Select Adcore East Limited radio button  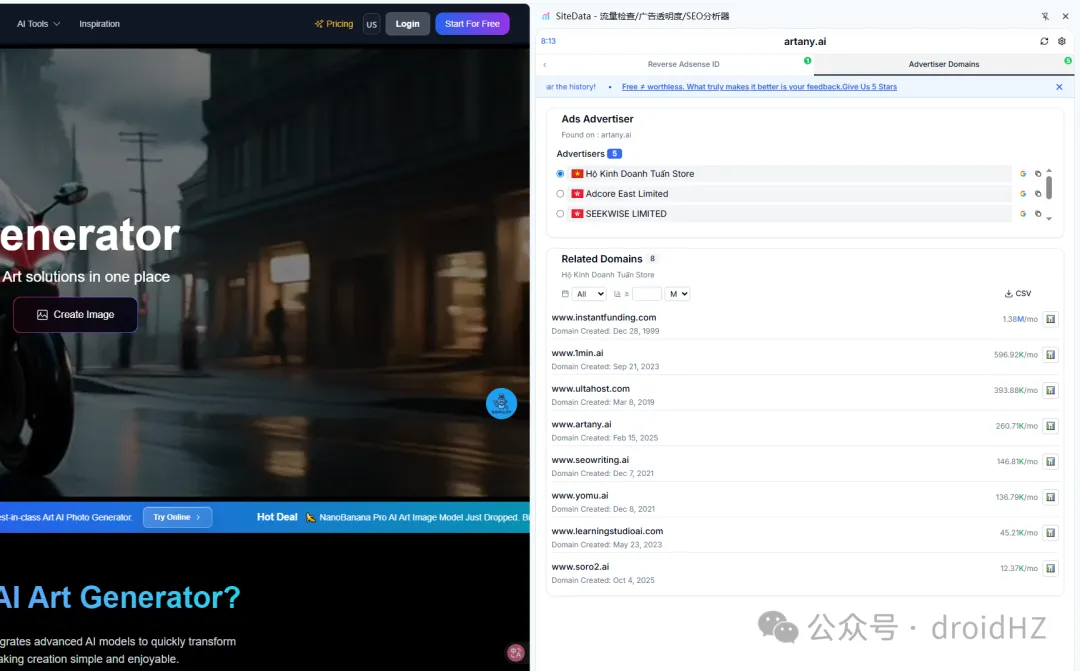click(x=560, y=194)
